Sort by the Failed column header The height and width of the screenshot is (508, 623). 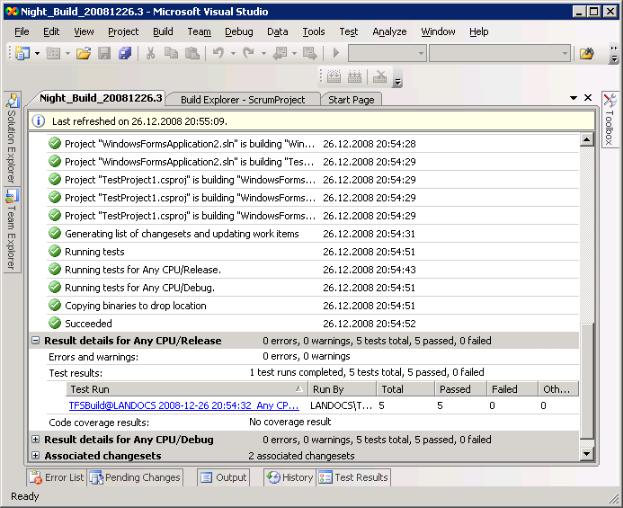512,389
